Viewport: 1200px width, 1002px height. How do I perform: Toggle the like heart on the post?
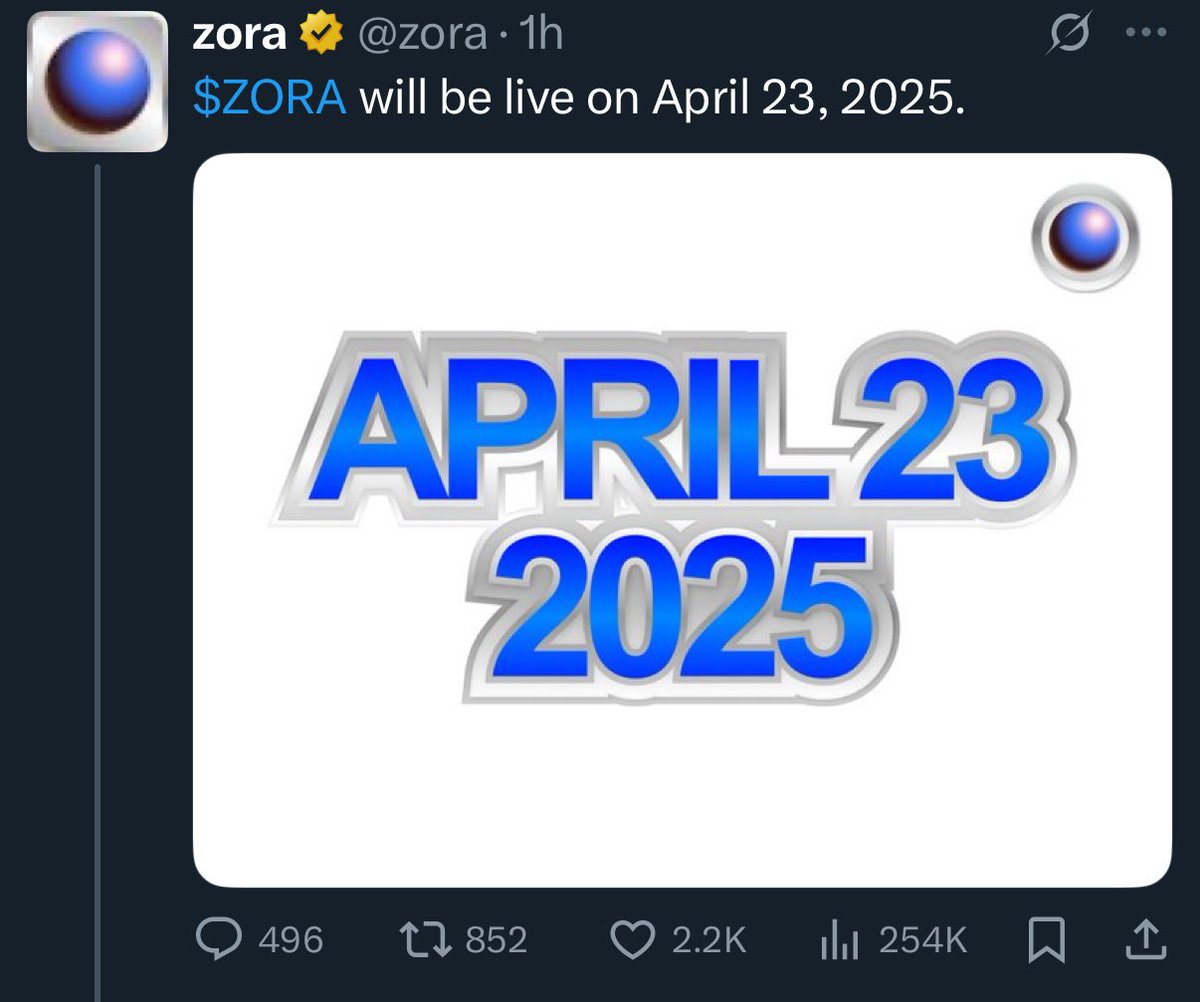pos(631,938)
